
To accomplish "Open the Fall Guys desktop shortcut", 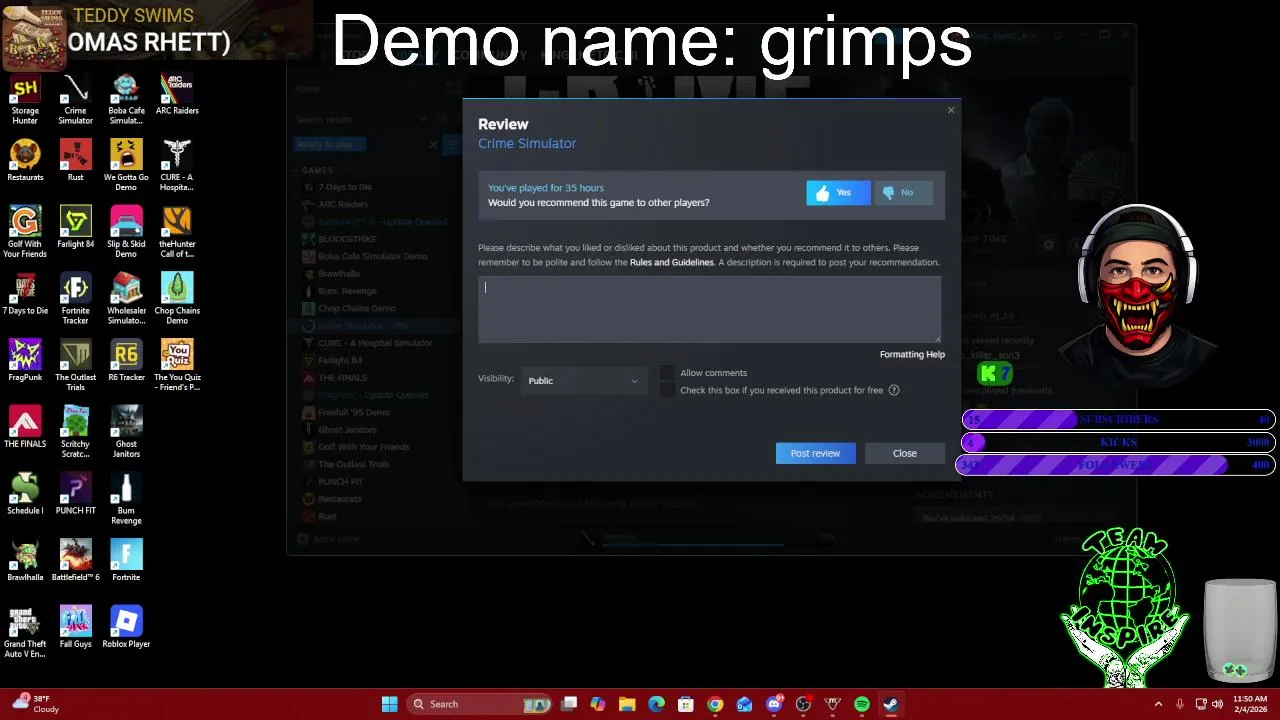I will tap(75, 628).
